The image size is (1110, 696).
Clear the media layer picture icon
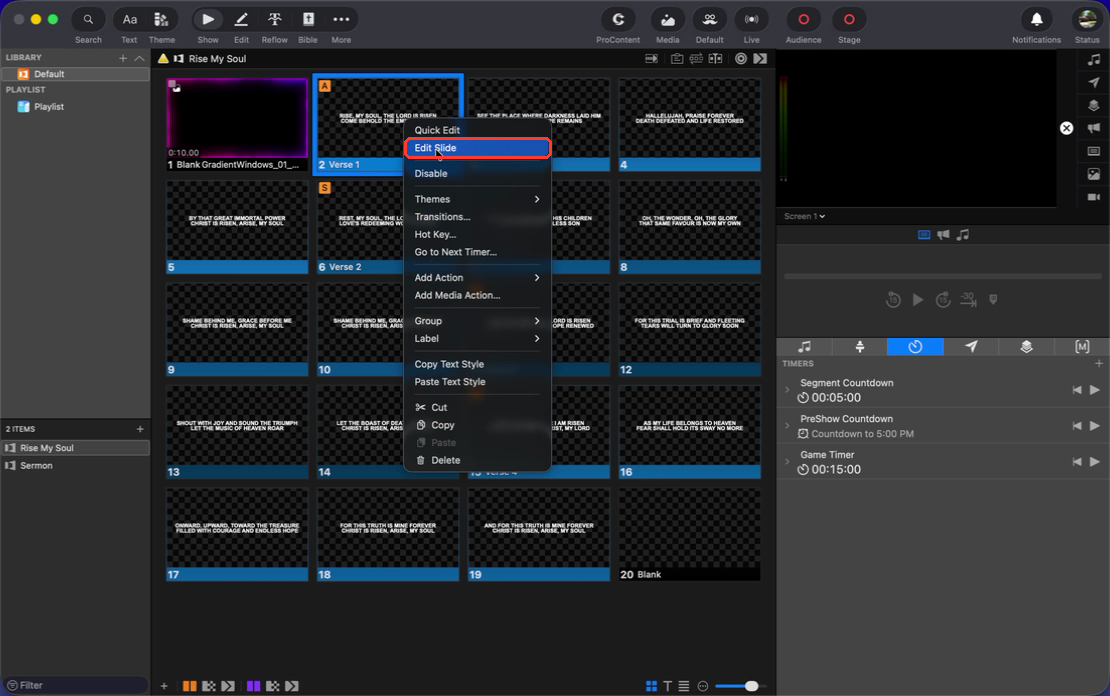click(1094, 174)
